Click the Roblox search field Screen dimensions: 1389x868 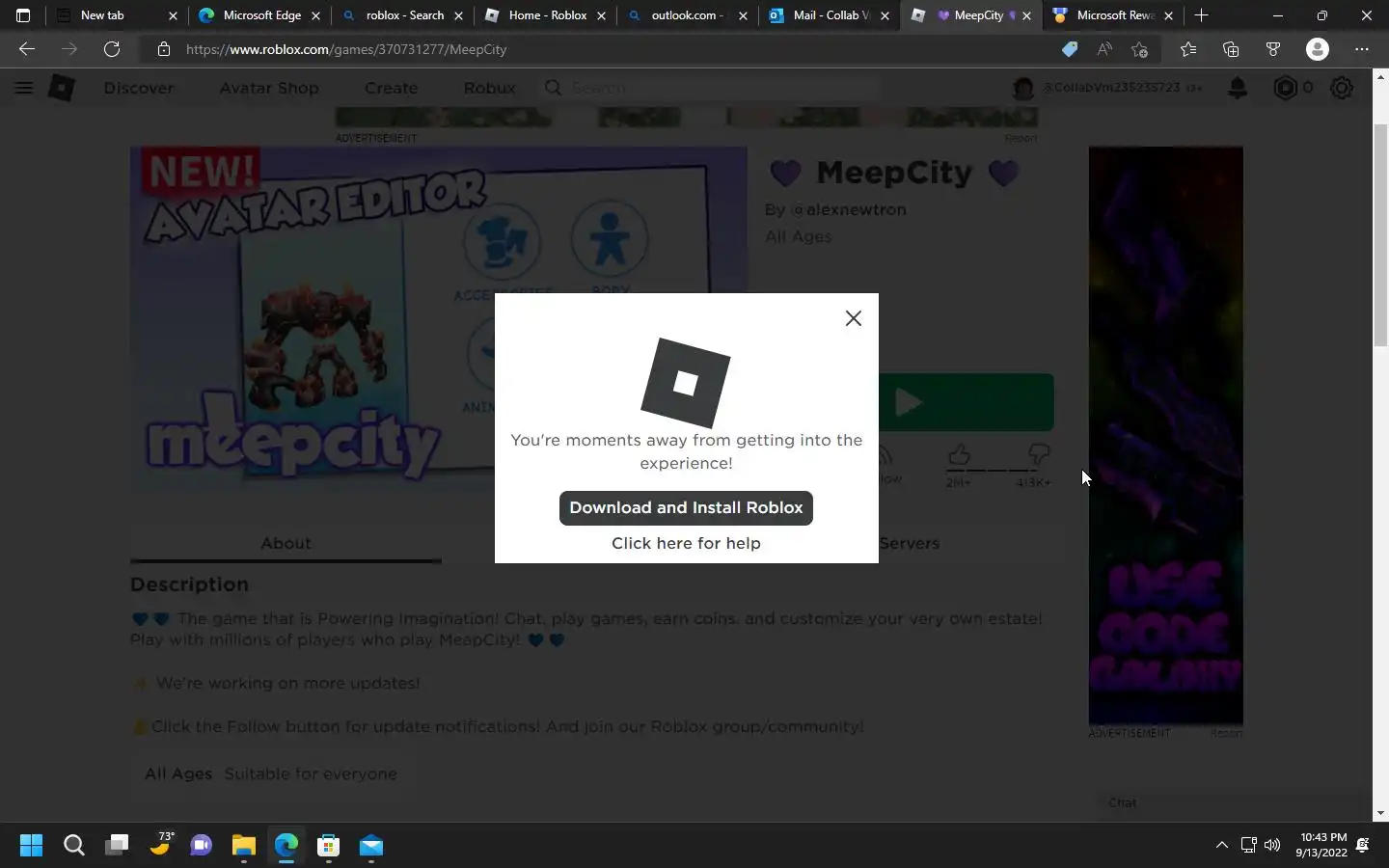pos(711,88)
